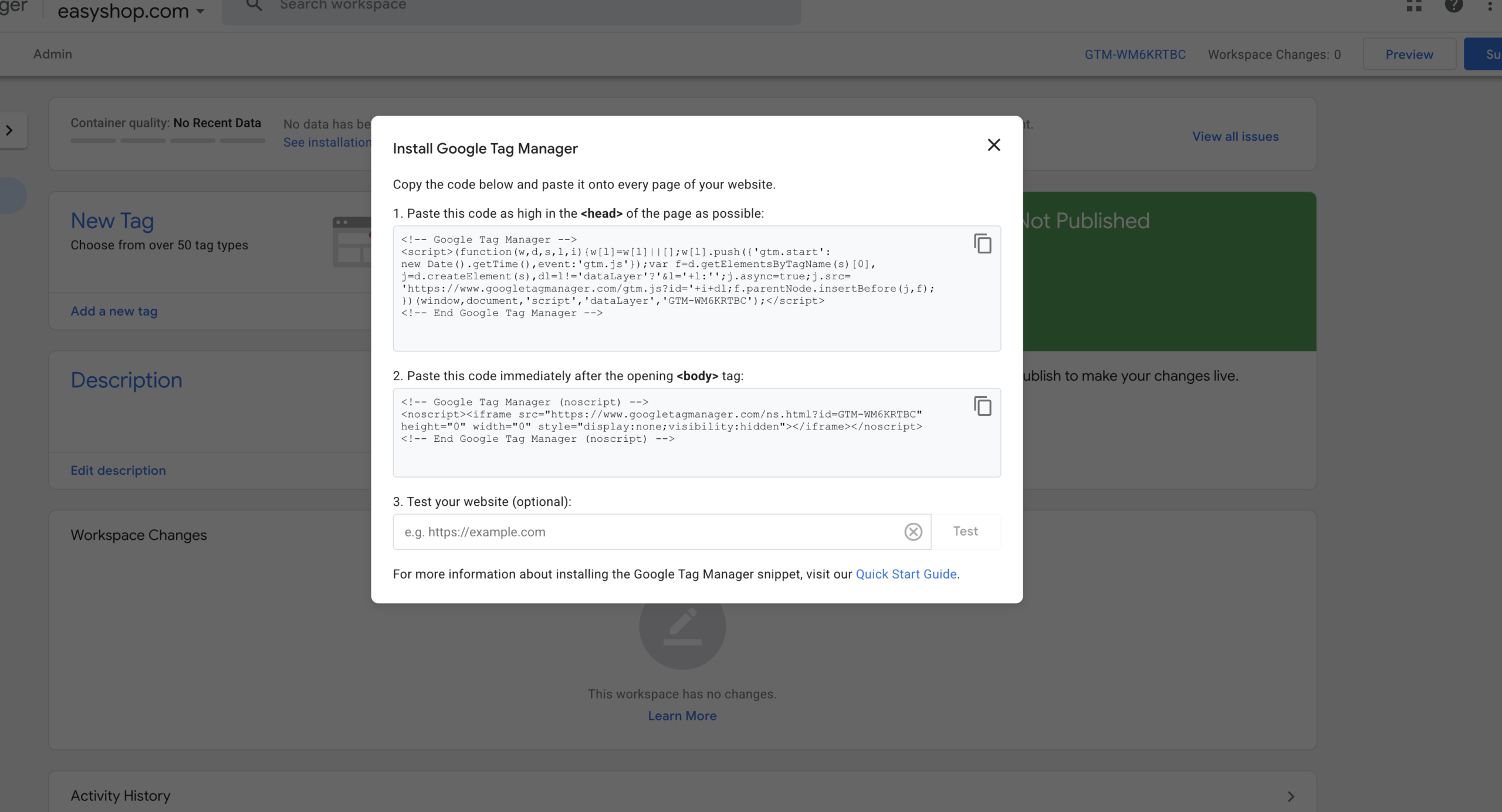Click View all issues link
The height and width of the screenshot is (812, 1502).
coord(1235,136)
